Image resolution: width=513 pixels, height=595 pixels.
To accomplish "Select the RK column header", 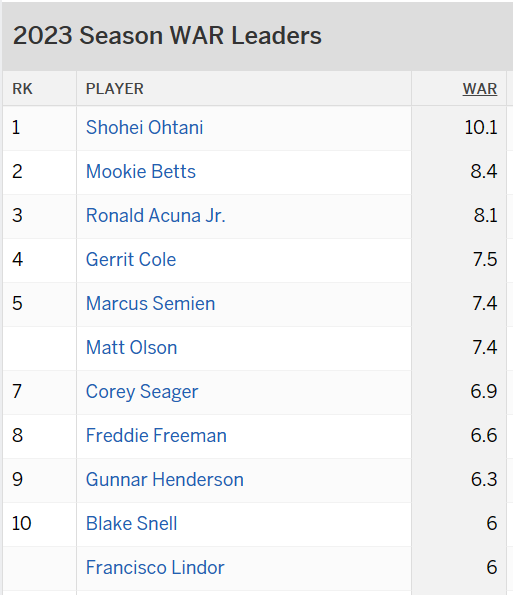I will coord(22,89).
